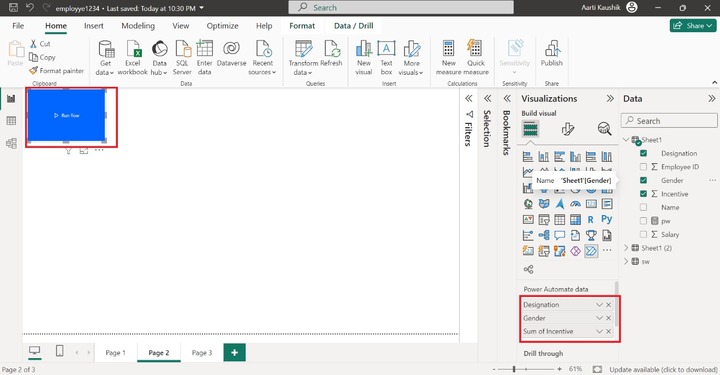Open Format visual pane icon
The width and height of the screenshot is (720, 375).
click(x=568, y=129)
